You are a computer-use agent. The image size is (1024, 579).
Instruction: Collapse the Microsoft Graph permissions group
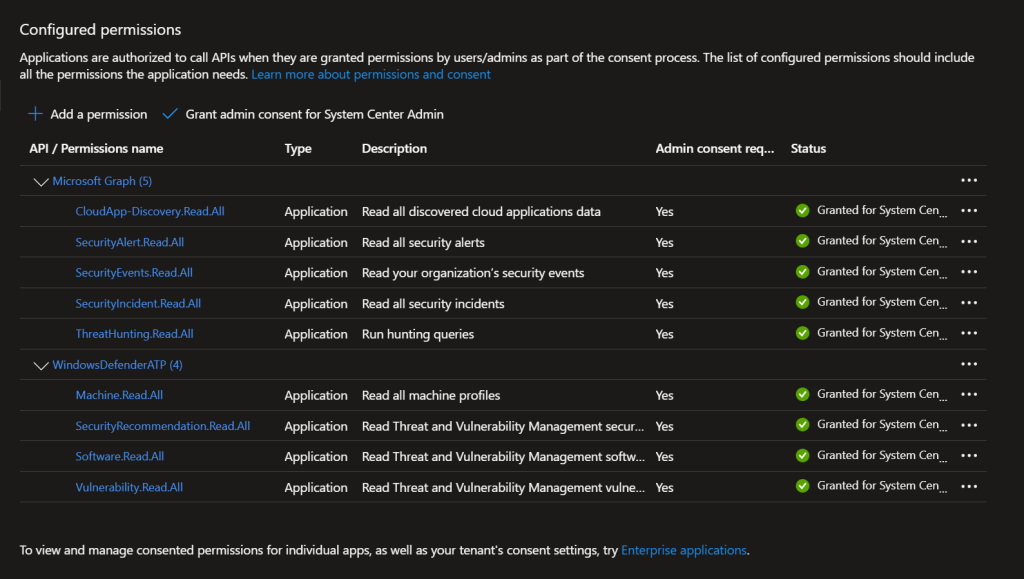pyautogui.click(x=41, y=182)
